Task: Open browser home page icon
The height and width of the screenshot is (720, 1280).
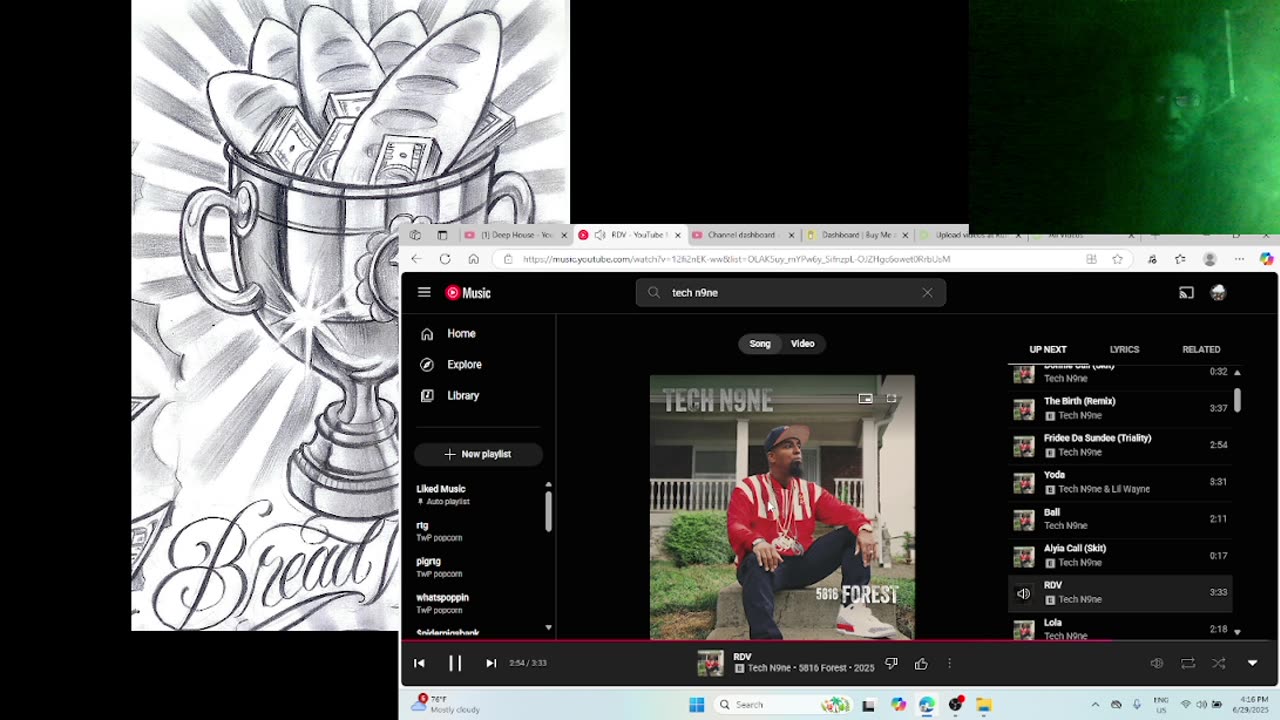Action: tap(473, 259)
